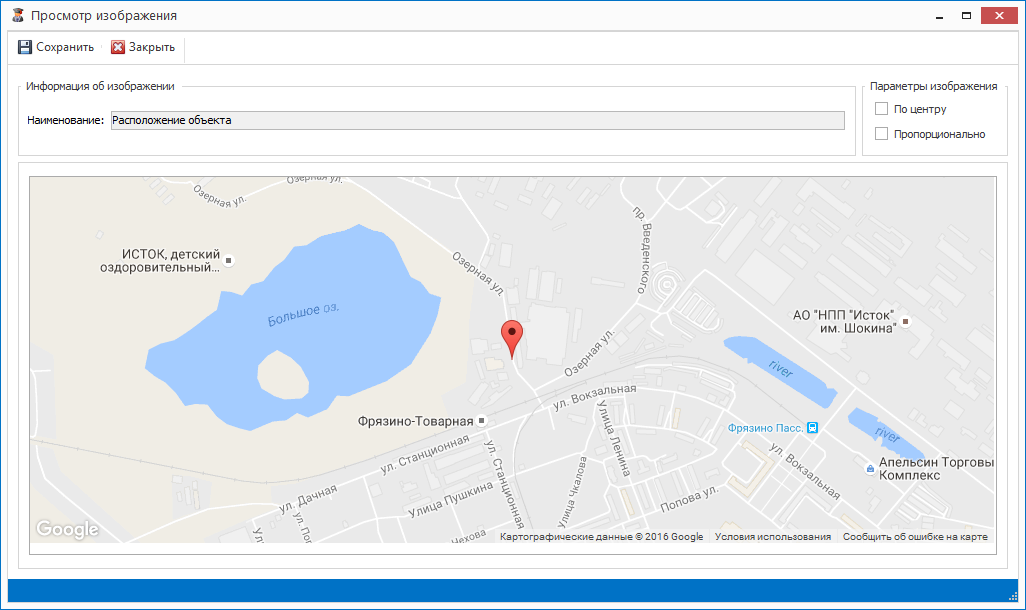Viewport: 1026px width, 610px height.
Task: Click the АО НПП Исток marker dot
Action: click(906, 321)
